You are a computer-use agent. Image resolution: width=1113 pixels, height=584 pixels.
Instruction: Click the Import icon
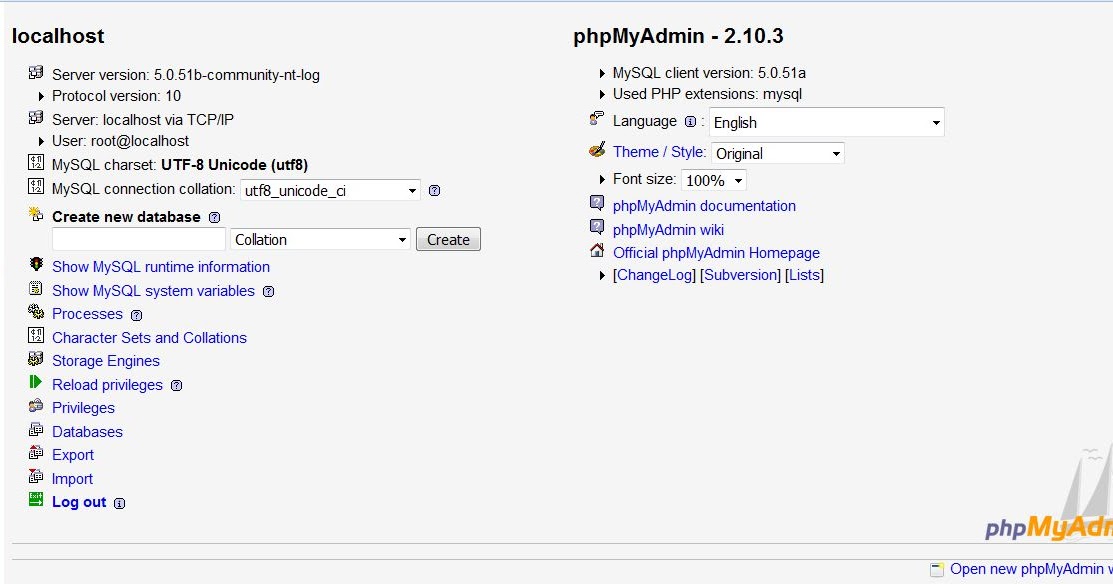(35, 476)
